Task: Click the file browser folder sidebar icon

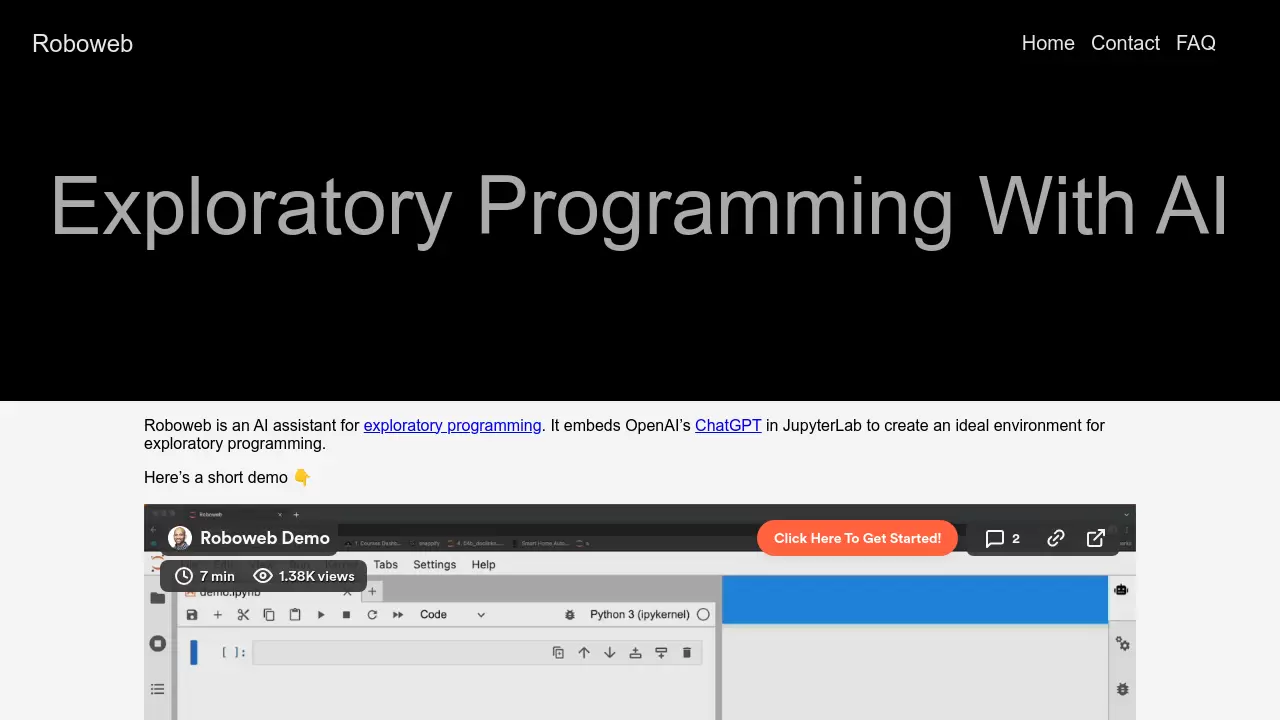Action: 158,598
